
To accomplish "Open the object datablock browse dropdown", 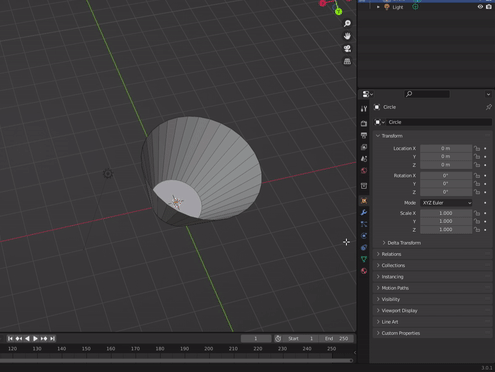I will (x=379, y=122).
